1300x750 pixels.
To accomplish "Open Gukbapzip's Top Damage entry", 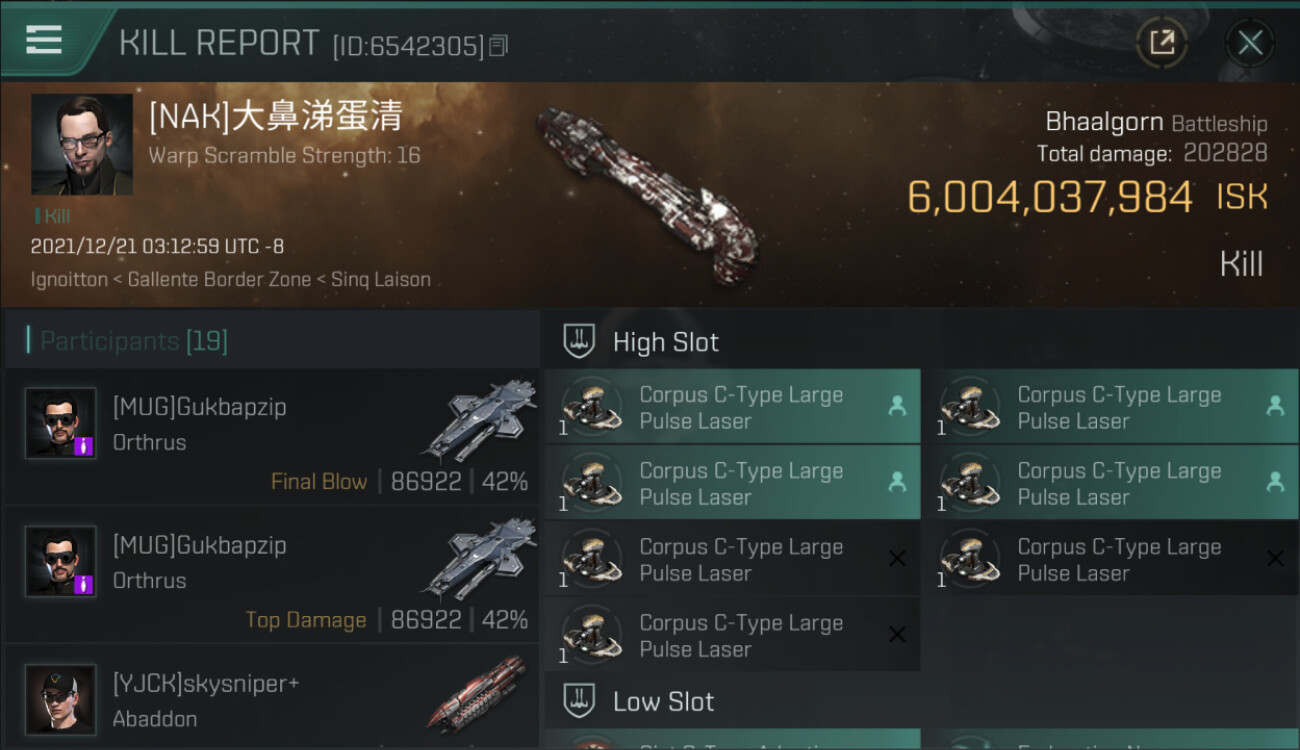I will tap(272, 576).
